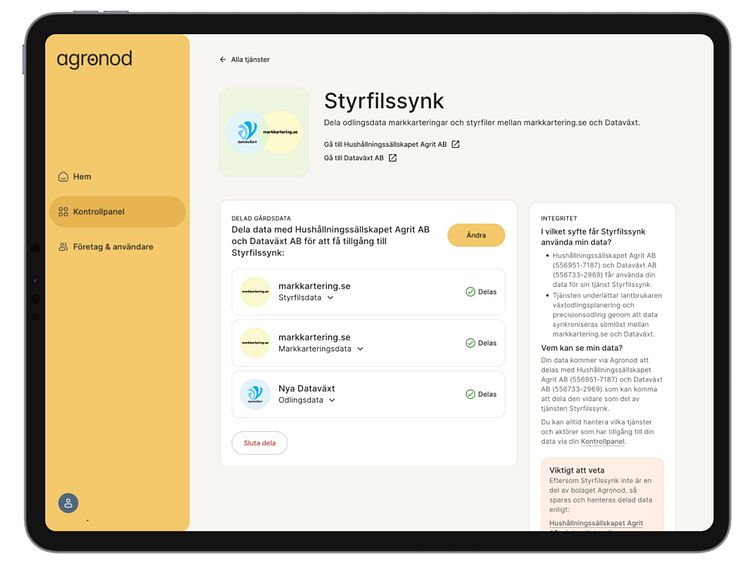746x568 pixels.
Task: Click the Hem house icon
Action: pyautogui.click(x=64, y=177)
